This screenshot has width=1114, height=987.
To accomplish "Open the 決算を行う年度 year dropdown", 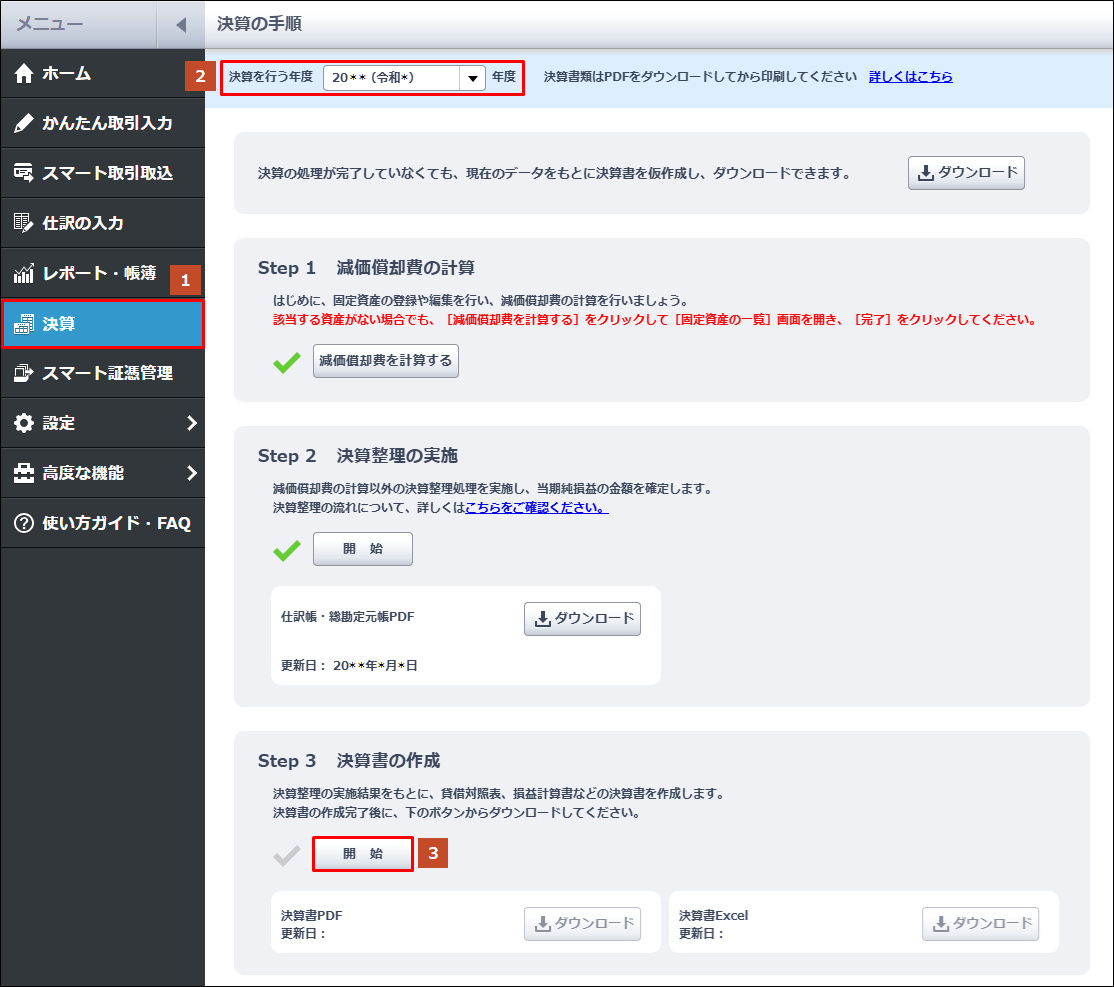I will (472, 78).
